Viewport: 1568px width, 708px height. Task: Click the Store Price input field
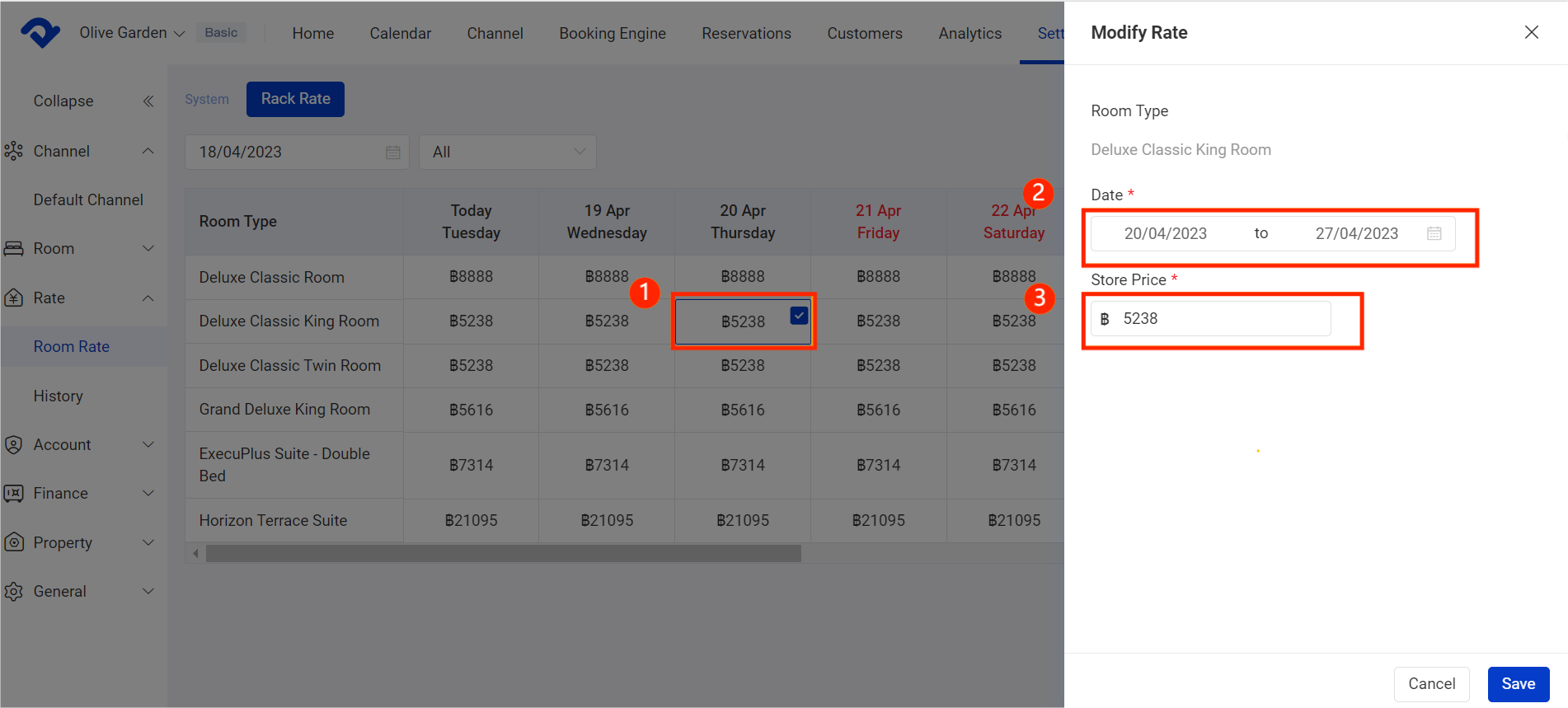[1220, 319]
